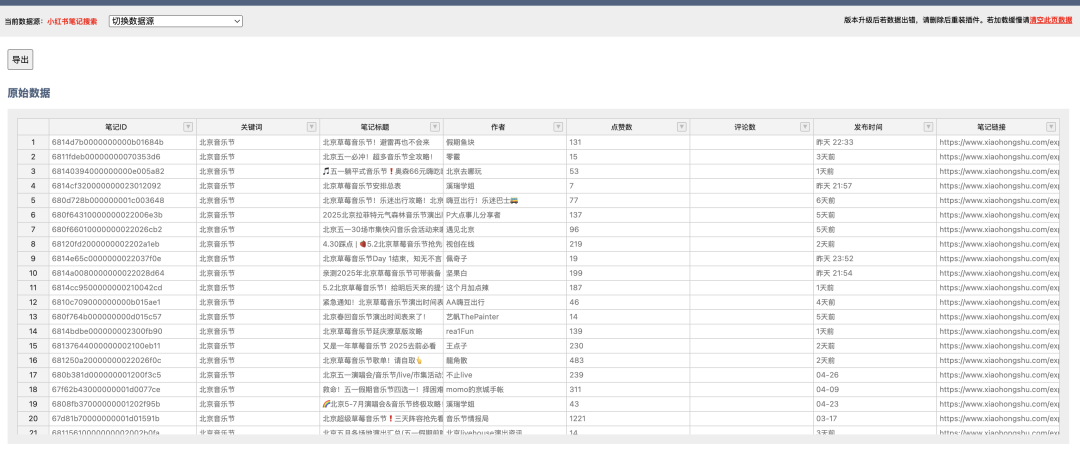Click publish time 6天前

[x=875, y=201]
